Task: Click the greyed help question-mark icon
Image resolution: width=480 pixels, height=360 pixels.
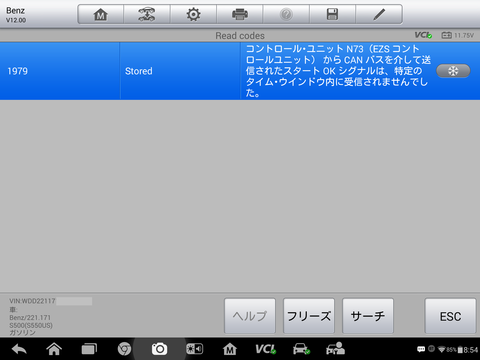Action: coord(286,14)
